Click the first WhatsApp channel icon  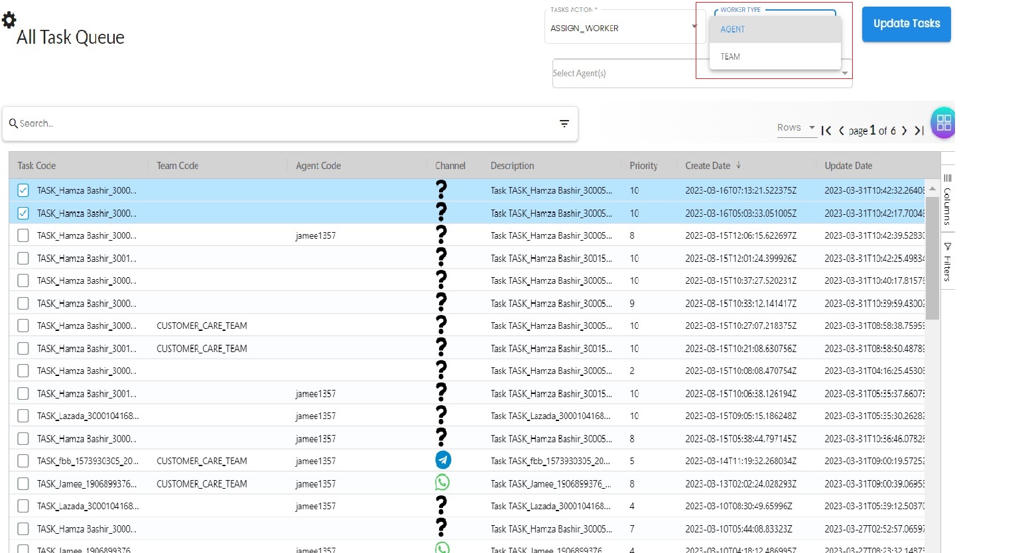(442, 483)
